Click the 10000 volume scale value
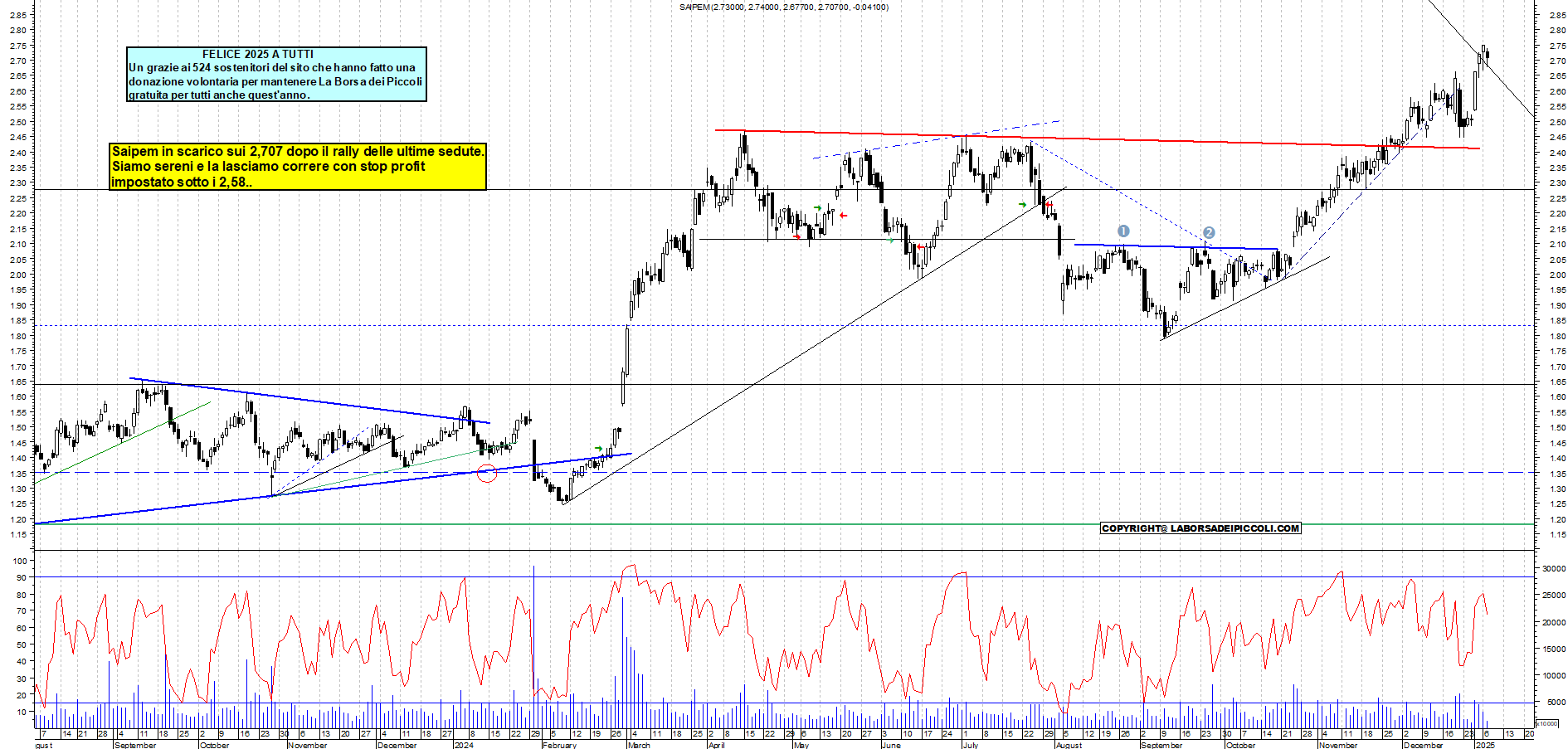Viewport: 1568px width, 749px height. click(x=1554, y=676)
